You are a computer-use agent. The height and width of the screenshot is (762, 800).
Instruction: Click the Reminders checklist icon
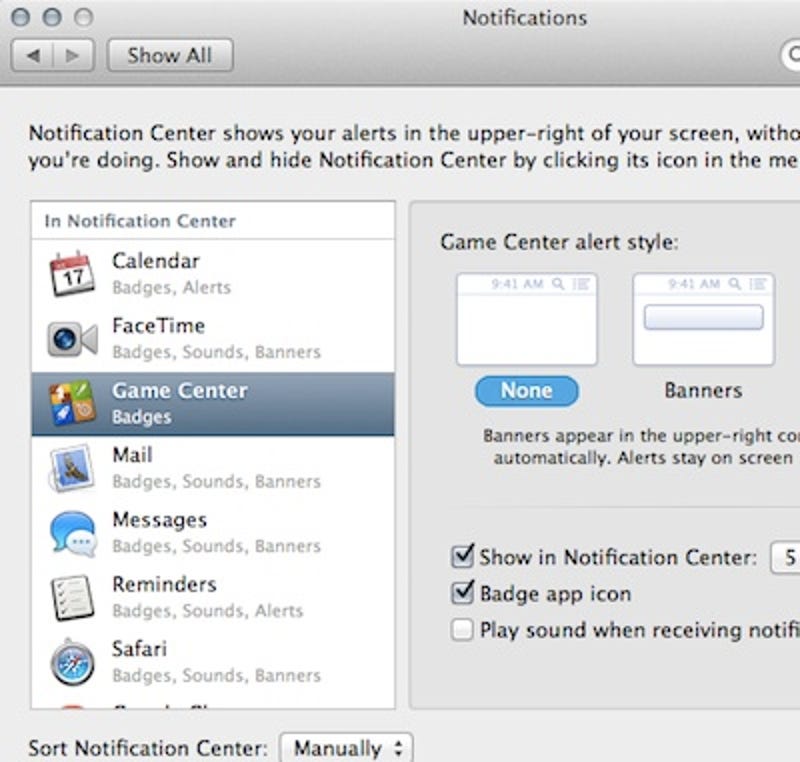click(72, 598)
